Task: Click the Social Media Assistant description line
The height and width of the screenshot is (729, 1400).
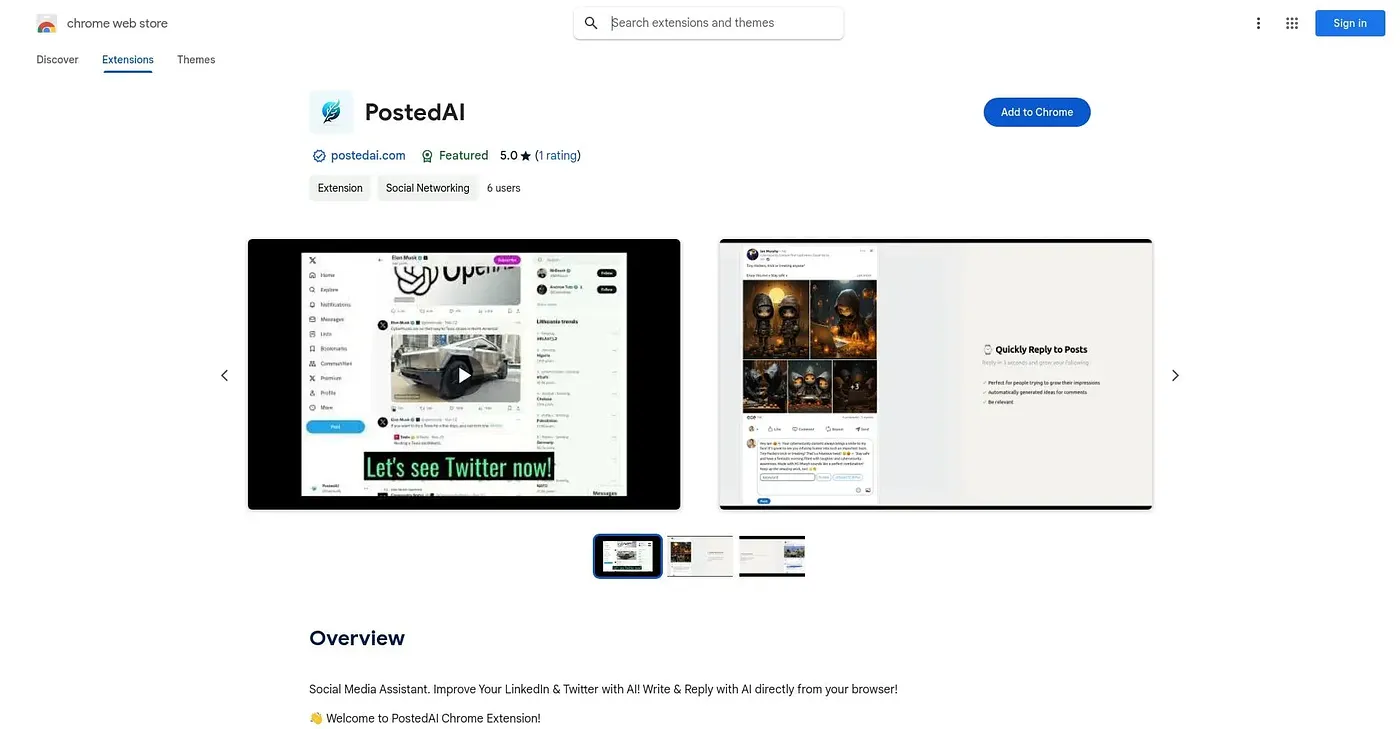Action: (603, 689)
